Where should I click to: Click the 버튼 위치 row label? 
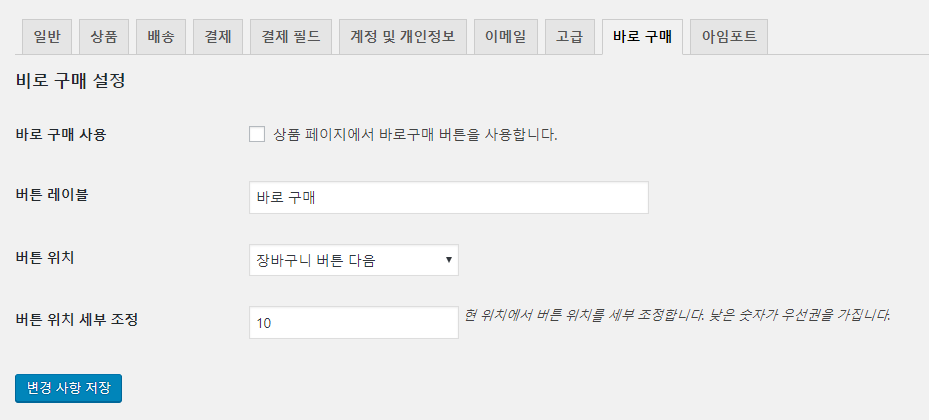pos(45,258)
